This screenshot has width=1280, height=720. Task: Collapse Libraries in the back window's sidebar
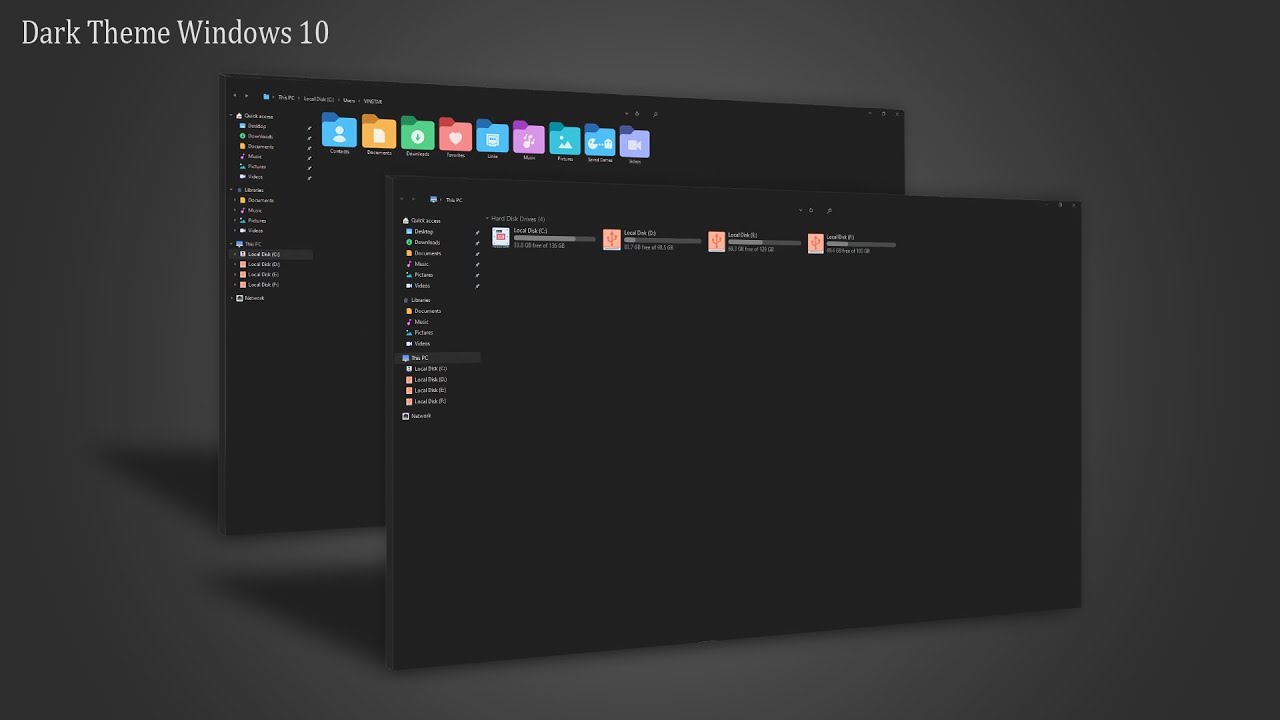(233, 190)
